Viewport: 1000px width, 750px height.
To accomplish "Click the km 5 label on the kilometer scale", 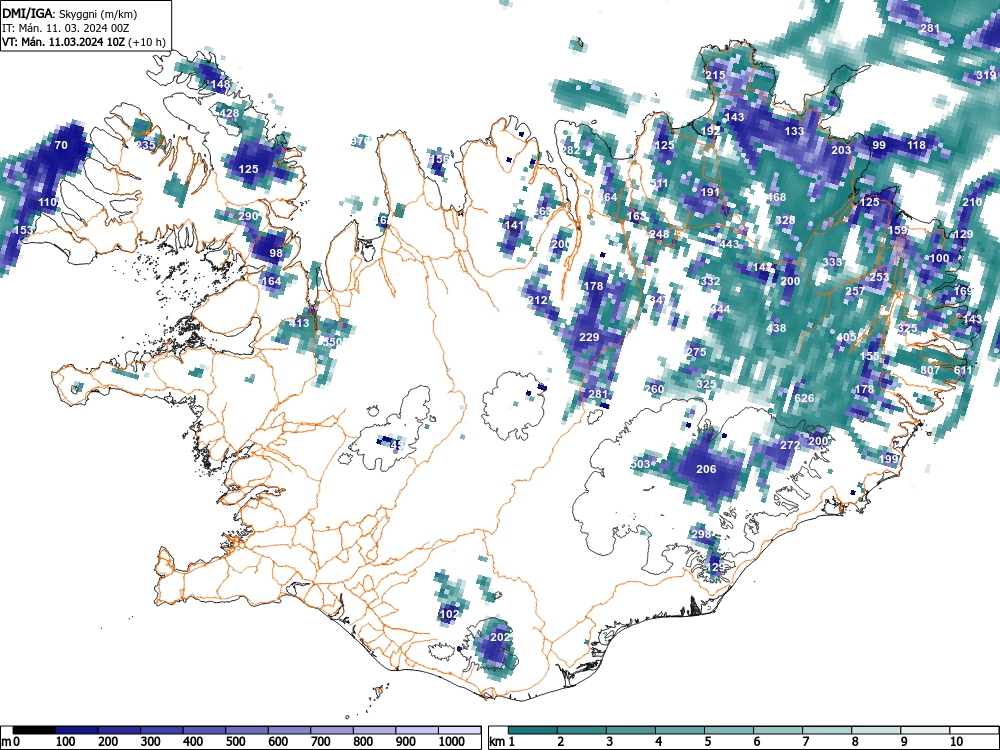I will [x=707, y=741].
